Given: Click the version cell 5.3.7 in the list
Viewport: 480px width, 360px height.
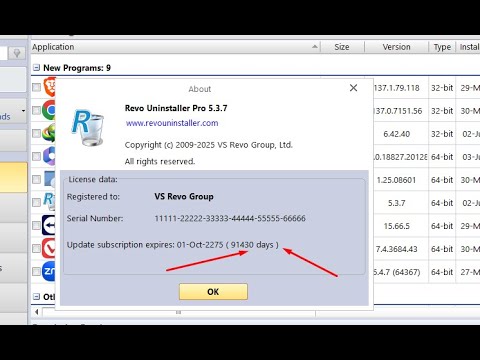Looking at the screenshot, I should [396, 203].
